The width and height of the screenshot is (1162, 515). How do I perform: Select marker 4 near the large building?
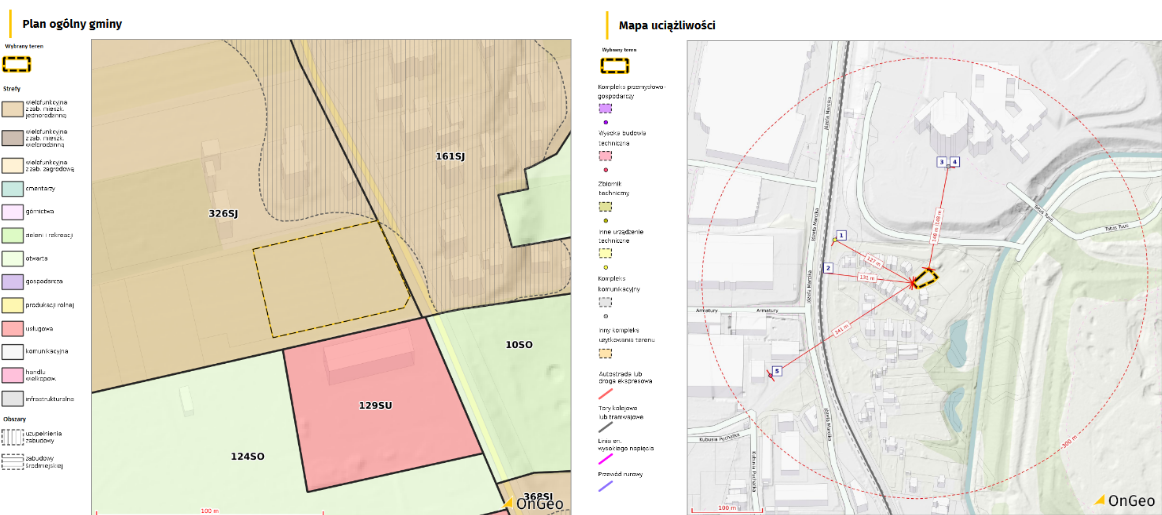(954, 161)
